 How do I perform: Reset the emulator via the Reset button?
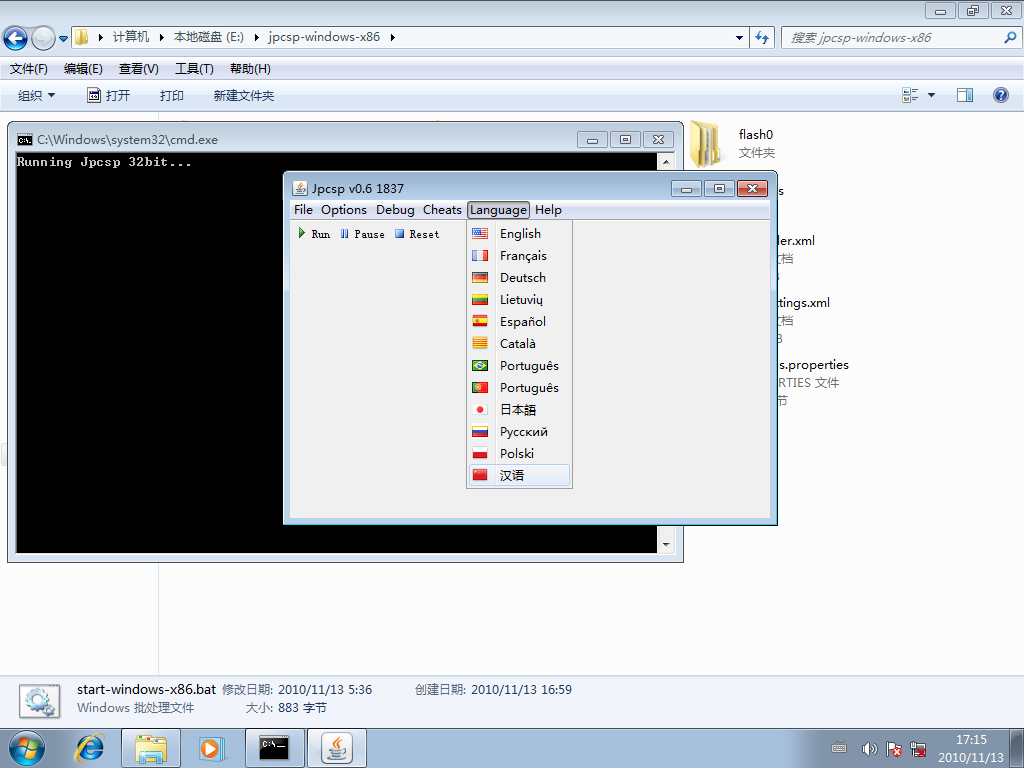click(417, 234)
